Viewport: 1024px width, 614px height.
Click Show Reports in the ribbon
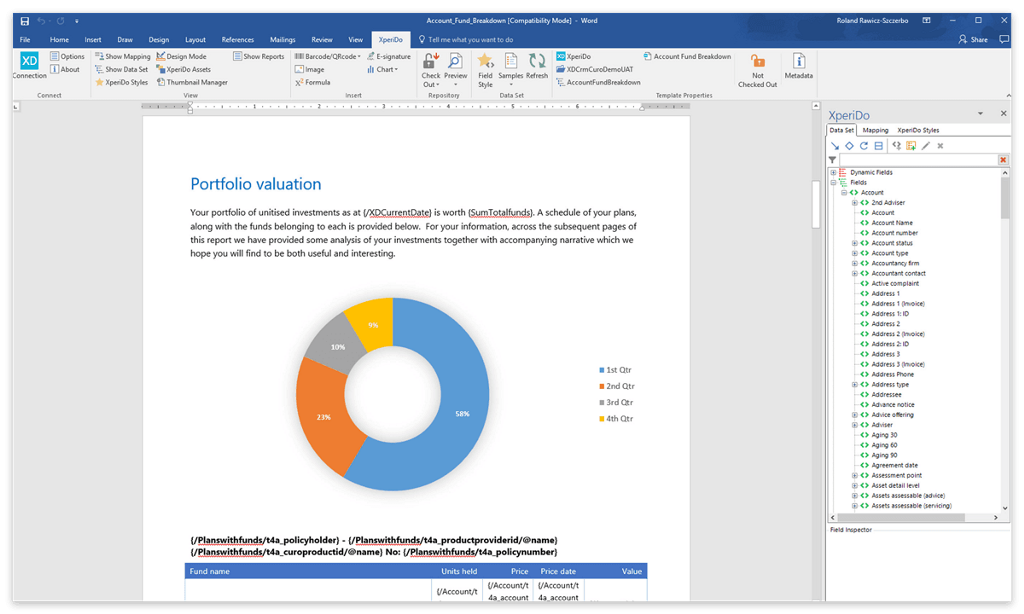(x=259, y=56)
